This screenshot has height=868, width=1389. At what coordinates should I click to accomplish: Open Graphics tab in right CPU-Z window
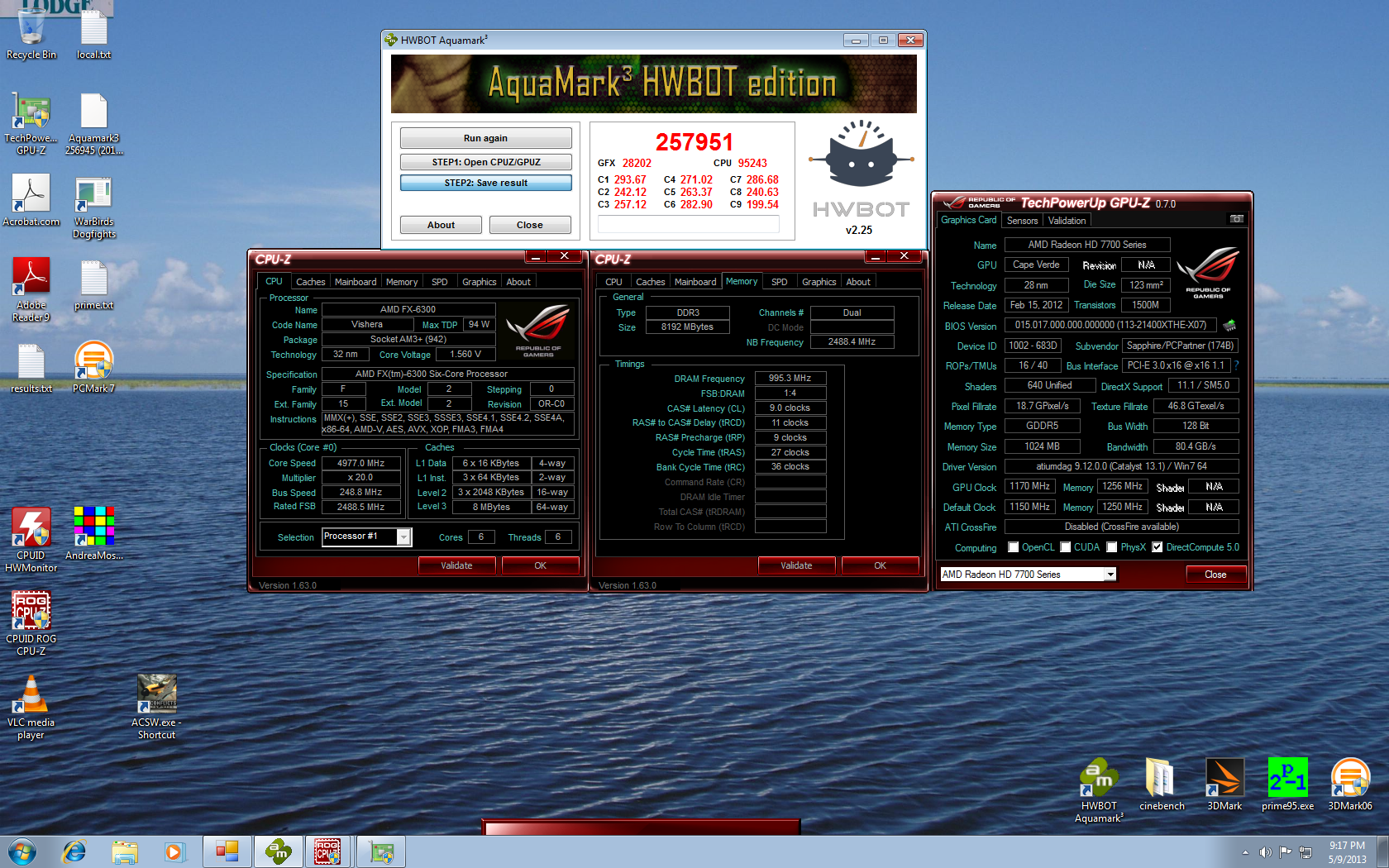(x=819, y=282)
